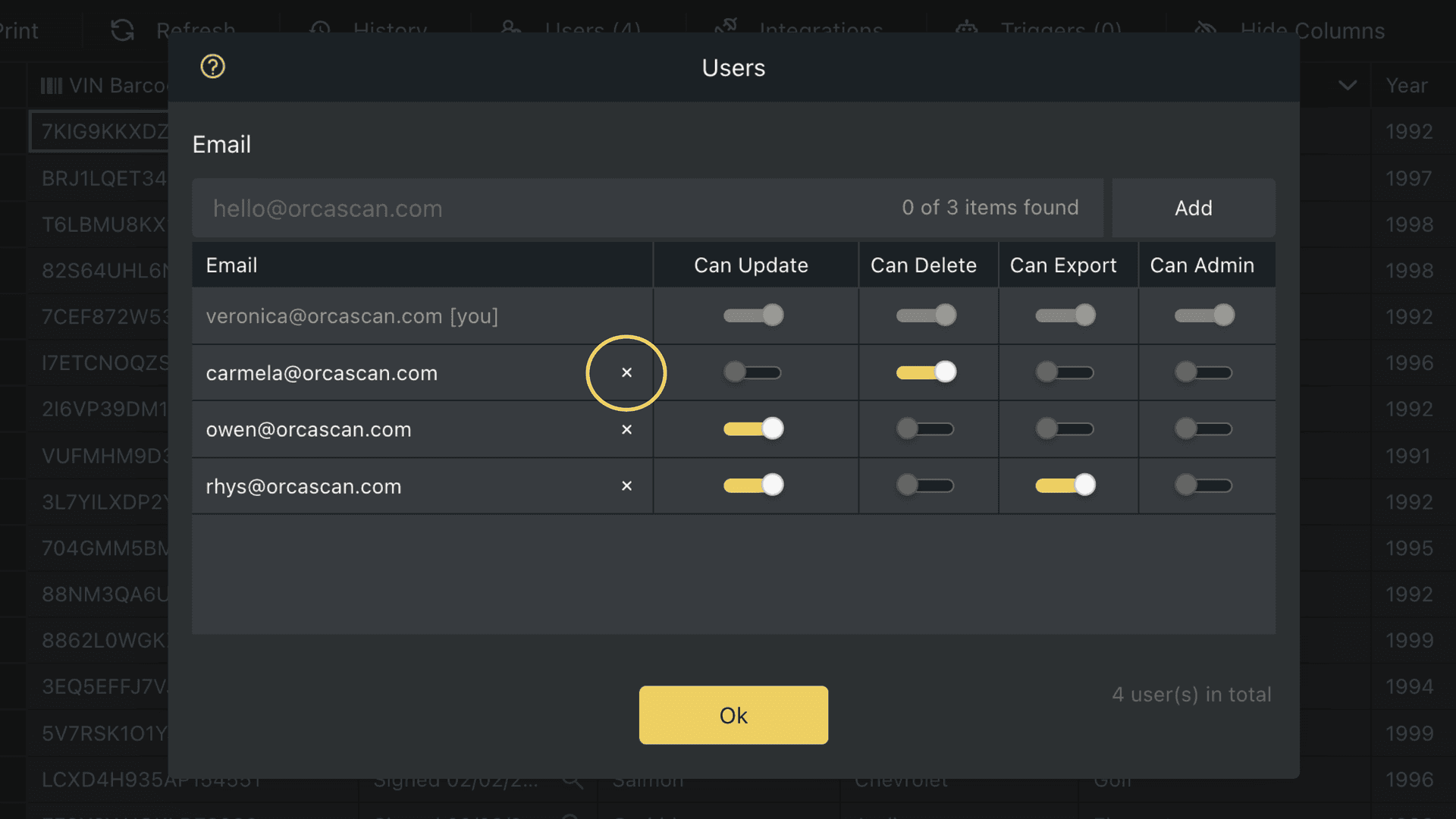
Task: Select Print from the top bar
Action: 19,30
